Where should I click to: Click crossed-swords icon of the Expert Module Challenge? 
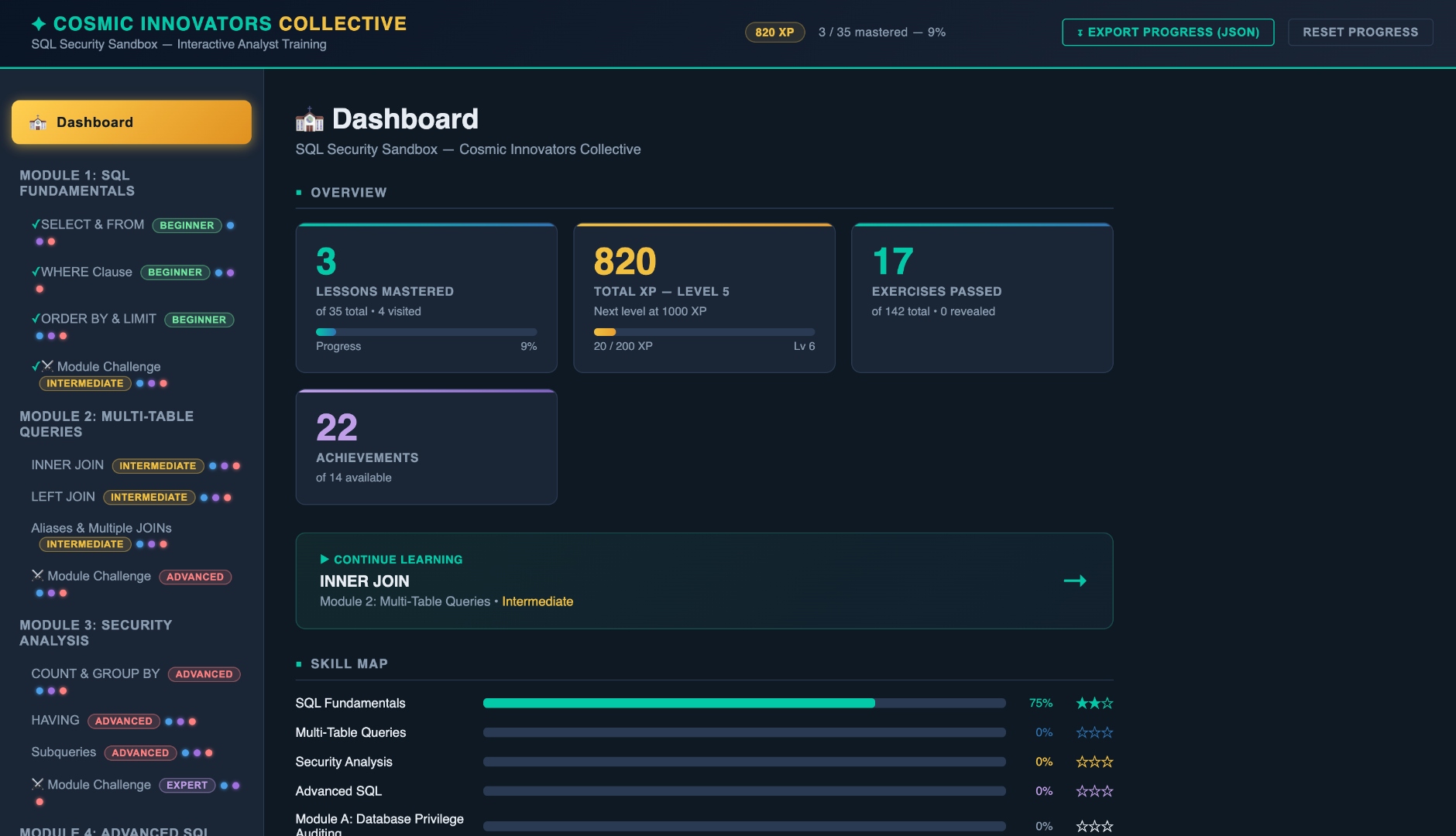click(37, 784)
